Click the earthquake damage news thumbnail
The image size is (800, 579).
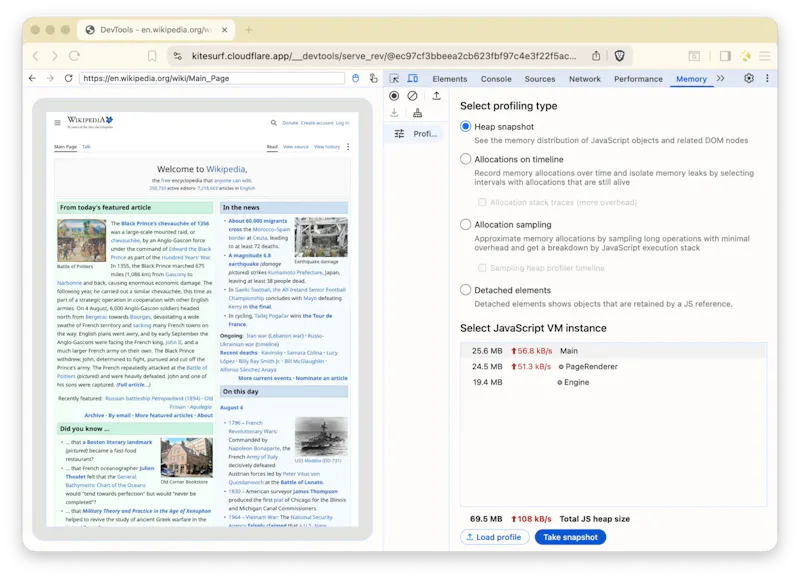tap(321, 237)
